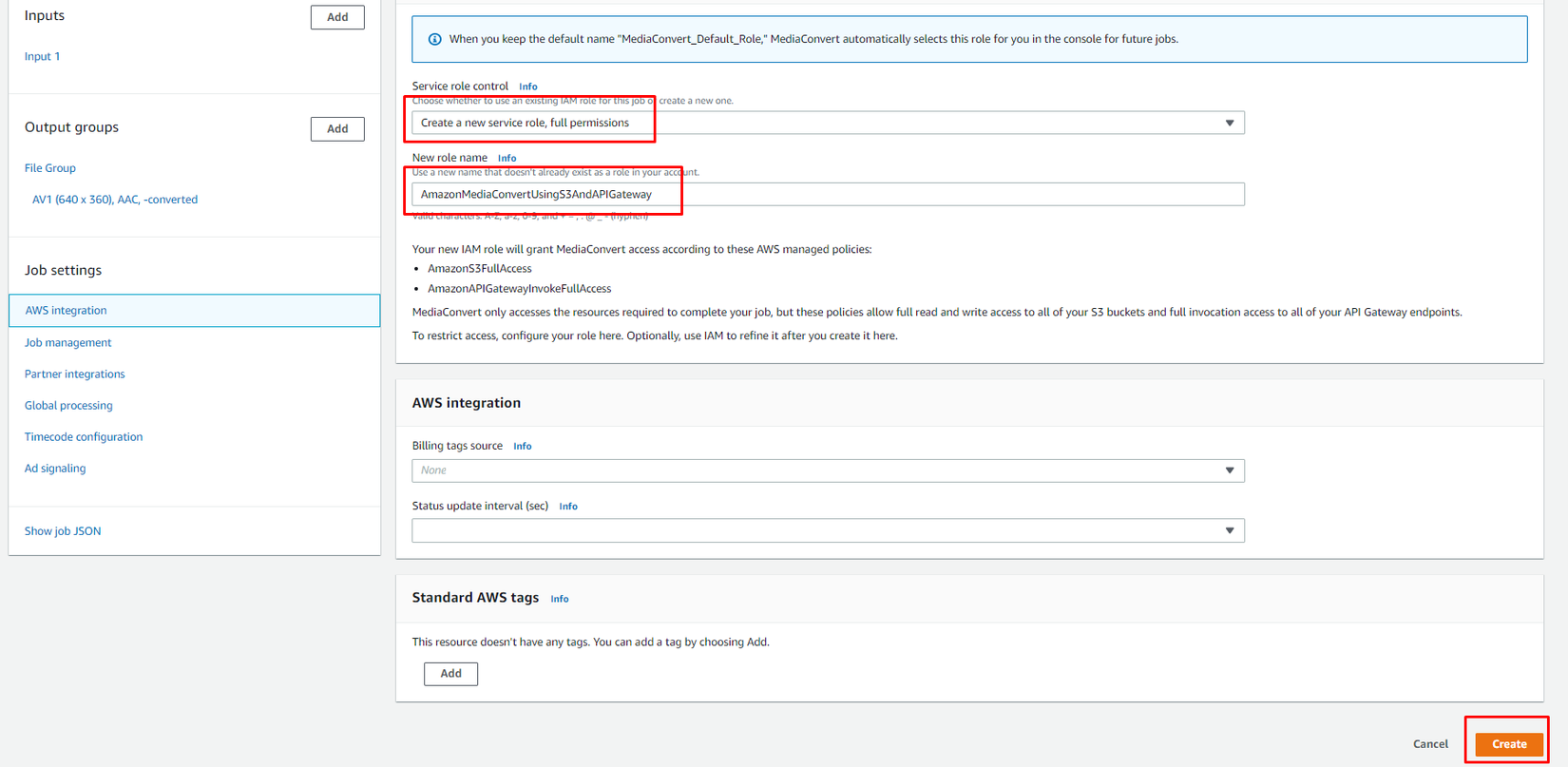
Task: Click Info link next to Standard AWS tags
Action: 560,599
